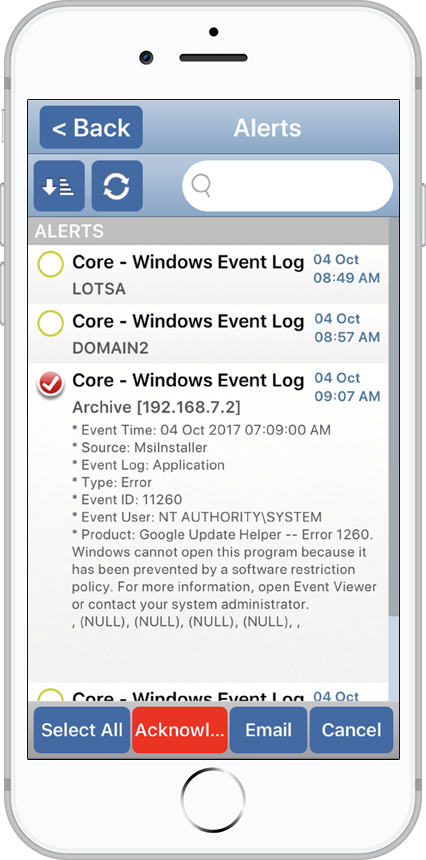Uncheck the Archive [192.168.7.2] alert
The height and width of the screenshot is (860, 426).
pyautogui.click(x=50, y=383)
